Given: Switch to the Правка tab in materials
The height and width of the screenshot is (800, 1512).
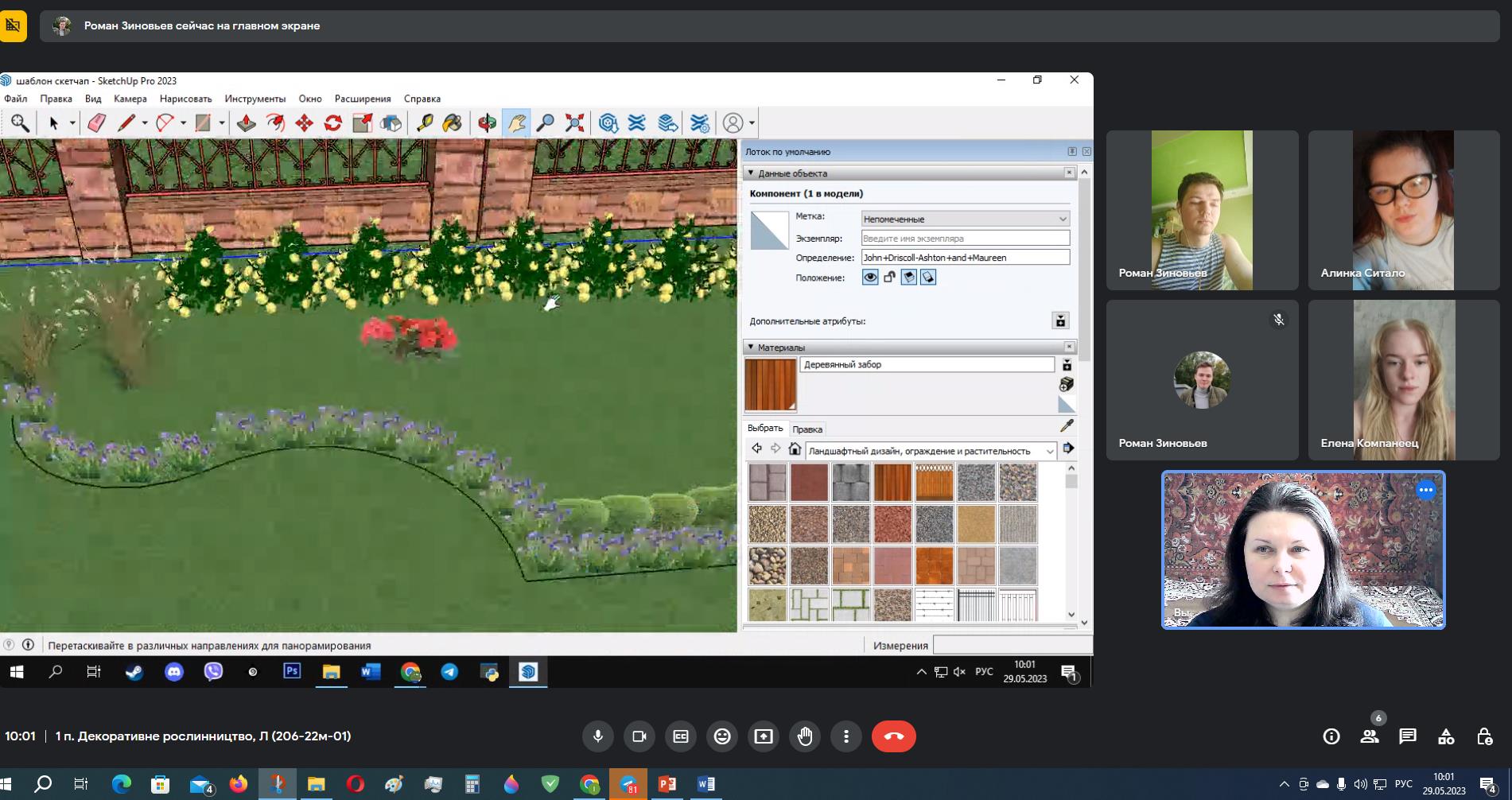Looking at the screenshot, I should pos(807,429).
